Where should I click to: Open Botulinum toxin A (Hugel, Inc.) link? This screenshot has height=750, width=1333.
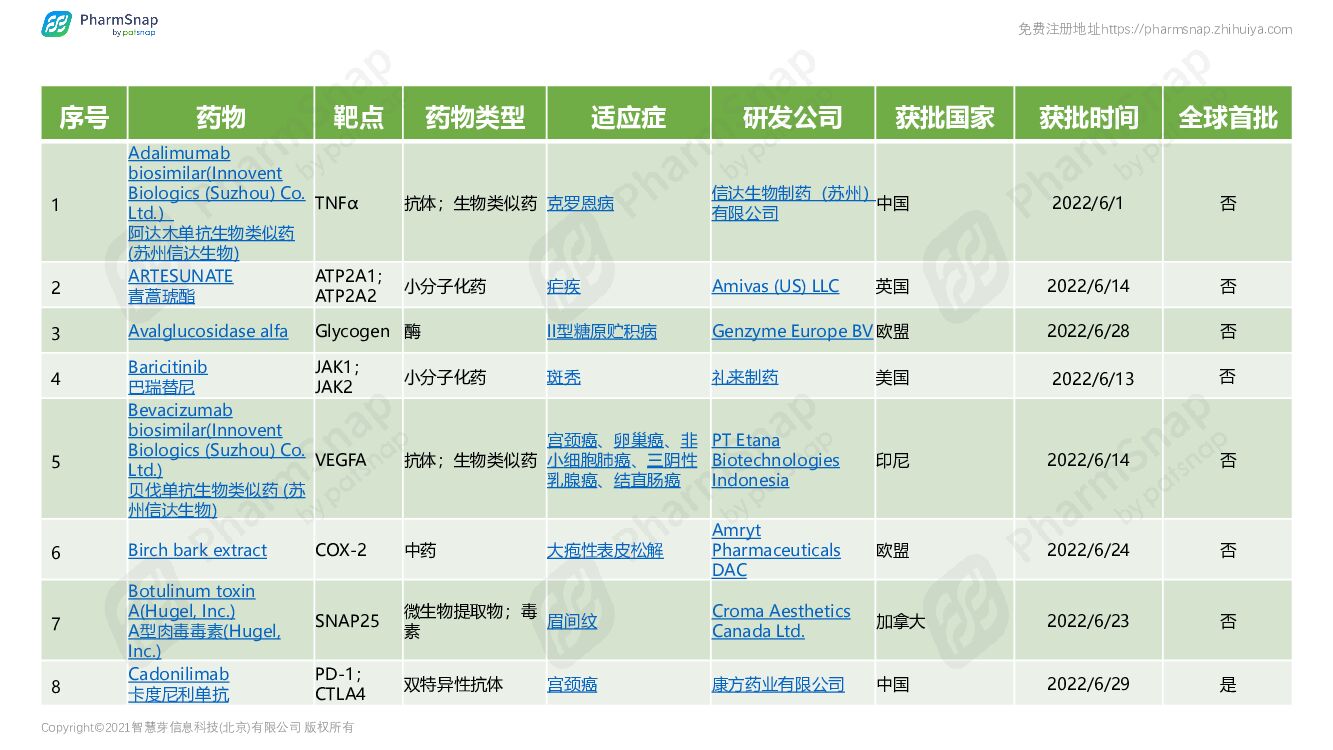pos(204,621)
